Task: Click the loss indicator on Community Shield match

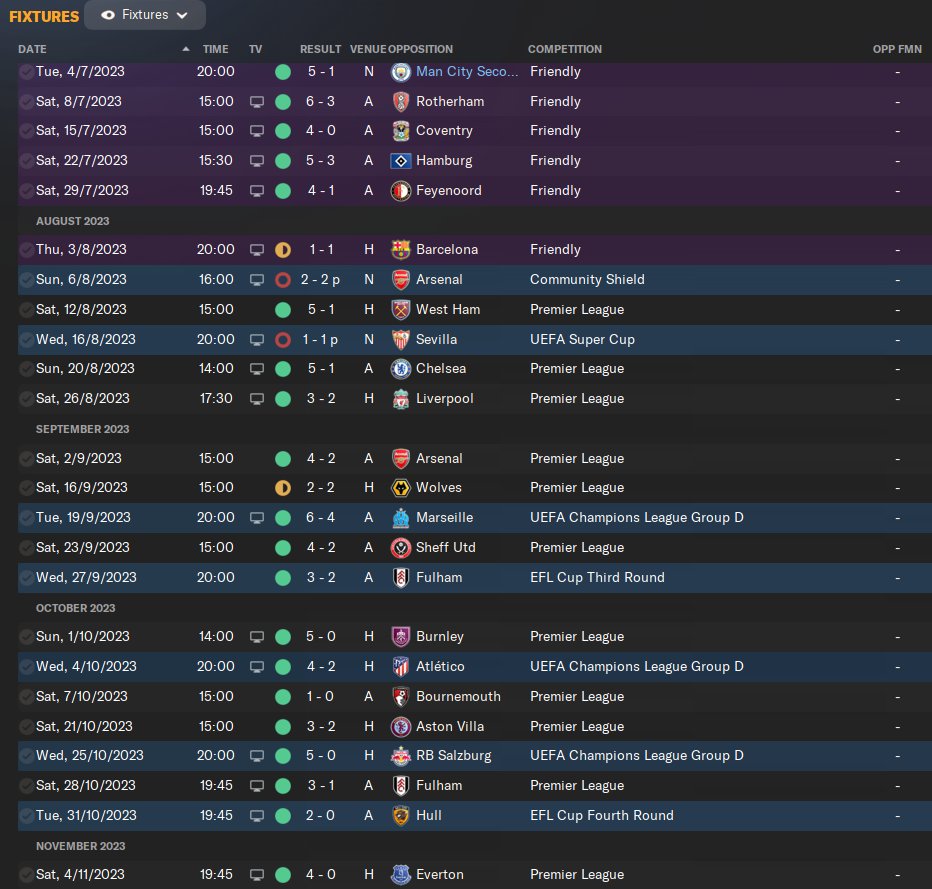Action: [283, 280]
